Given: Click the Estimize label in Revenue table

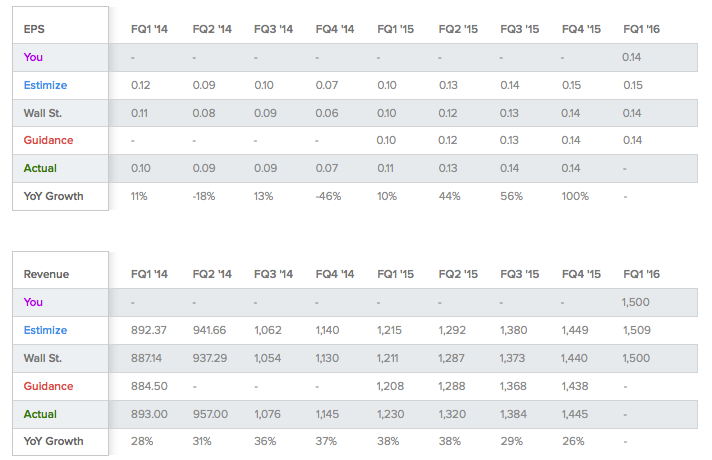Looking at the screenshot, I should [x=45, y=330].
